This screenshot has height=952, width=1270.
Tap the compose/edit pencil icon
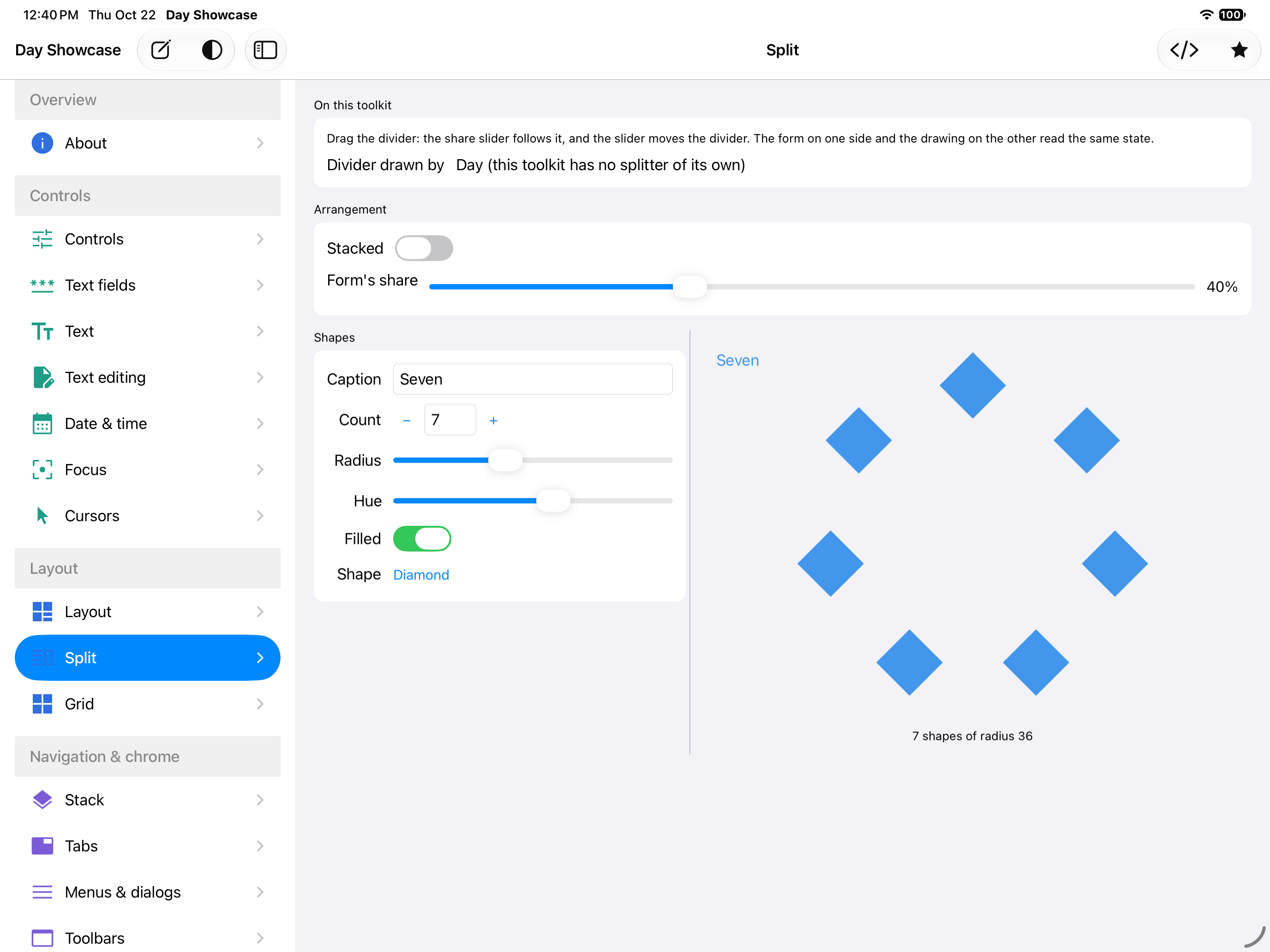point(161,50)
